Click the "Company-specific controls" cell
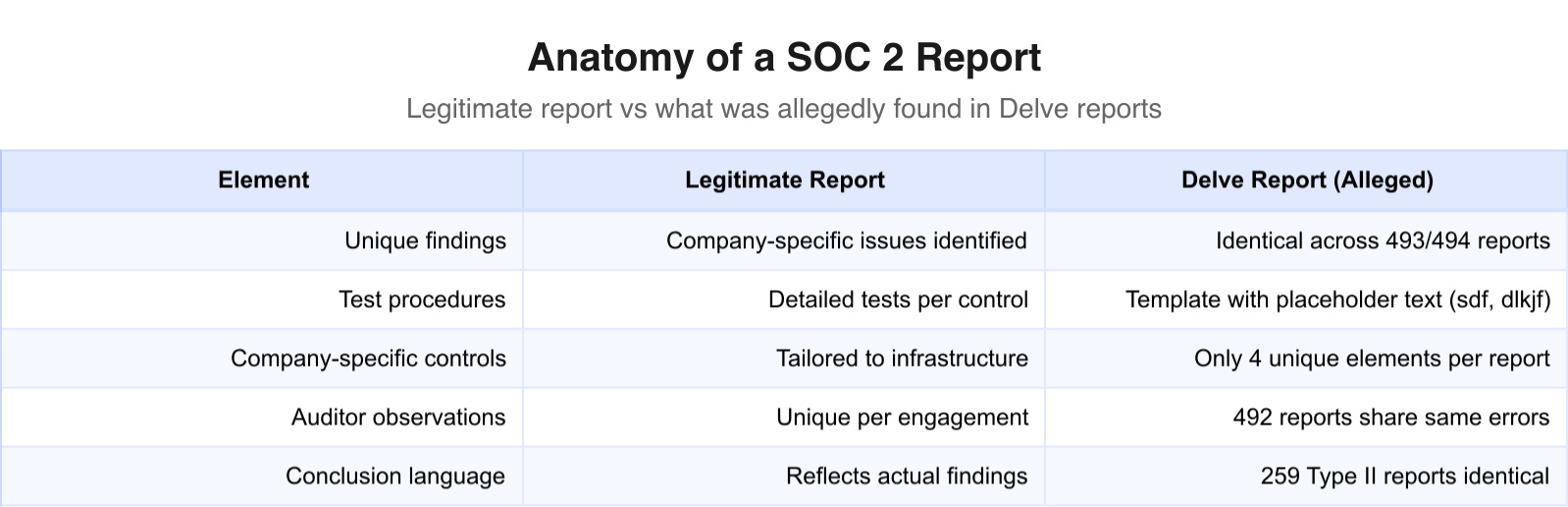Image resolution: width=1568 pixels, height=507 pixels. (x=368, y=359)
